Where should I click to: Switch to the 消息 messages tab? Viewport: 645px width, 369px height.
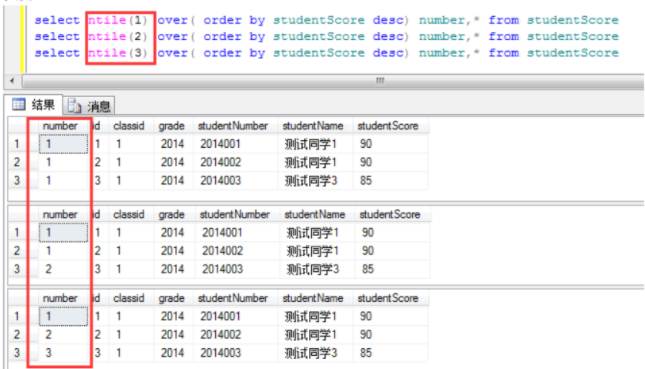click(89, 106)
